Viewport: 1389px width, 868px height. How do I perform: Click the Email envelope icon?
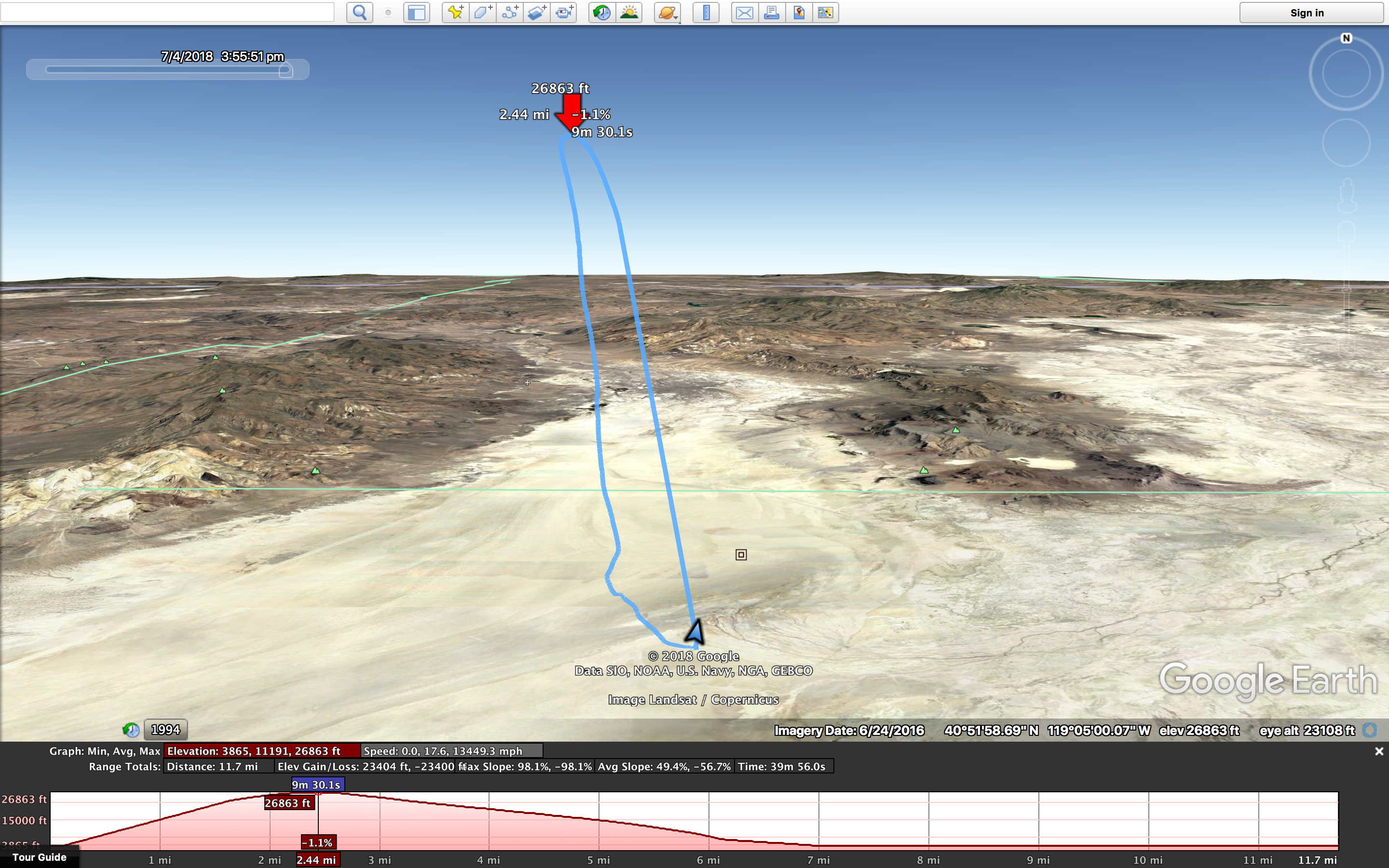click(745, 13)
